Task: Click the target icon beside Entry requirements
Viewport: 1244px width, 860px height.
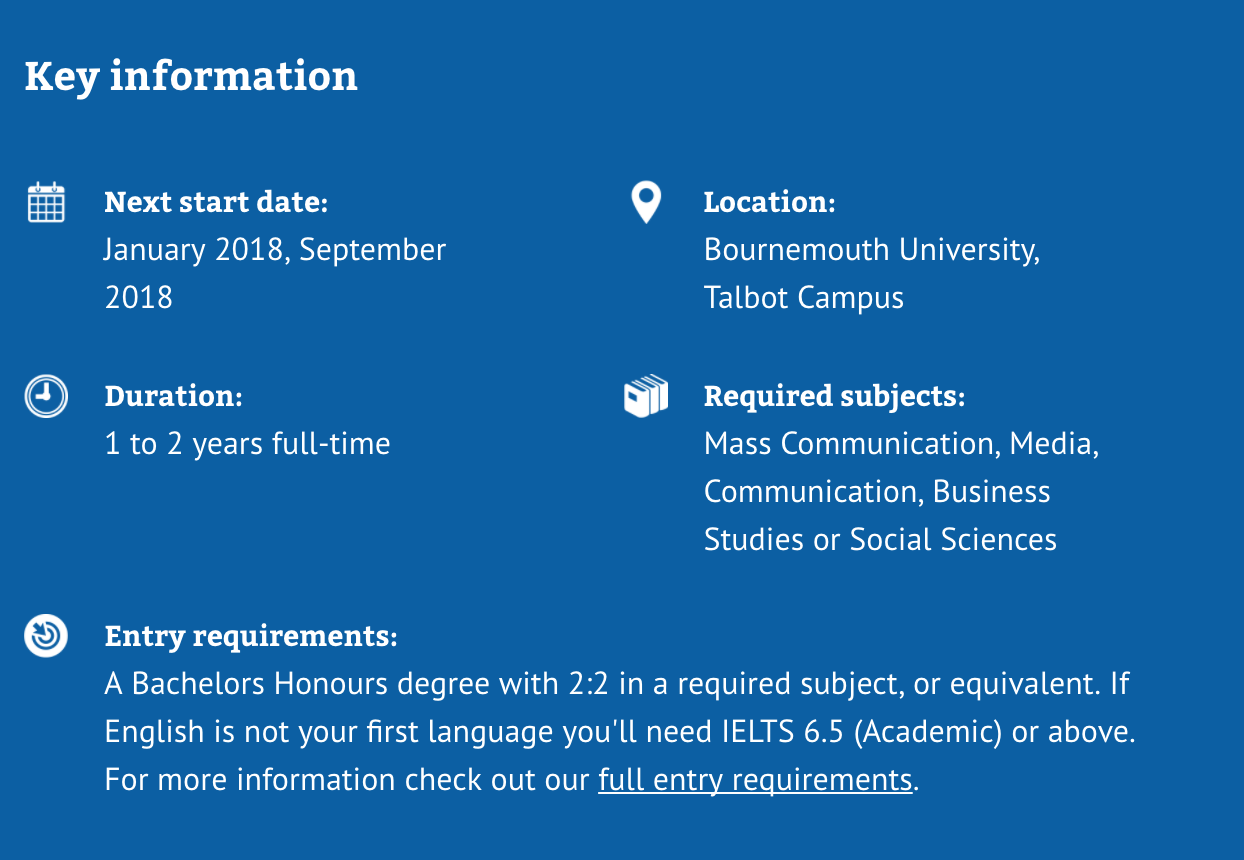Action: (x=45, y=636)
